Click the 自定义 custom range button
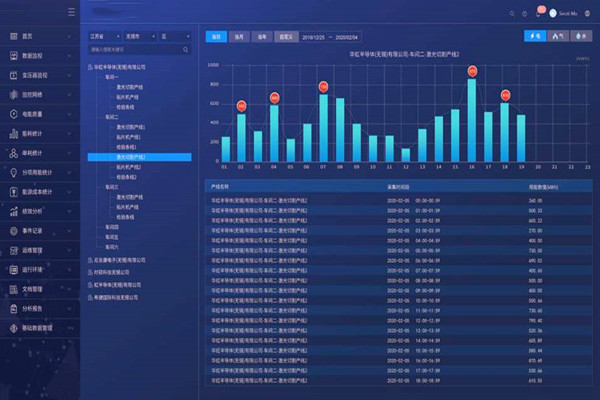Screen dimensions: 600x400 285,36
